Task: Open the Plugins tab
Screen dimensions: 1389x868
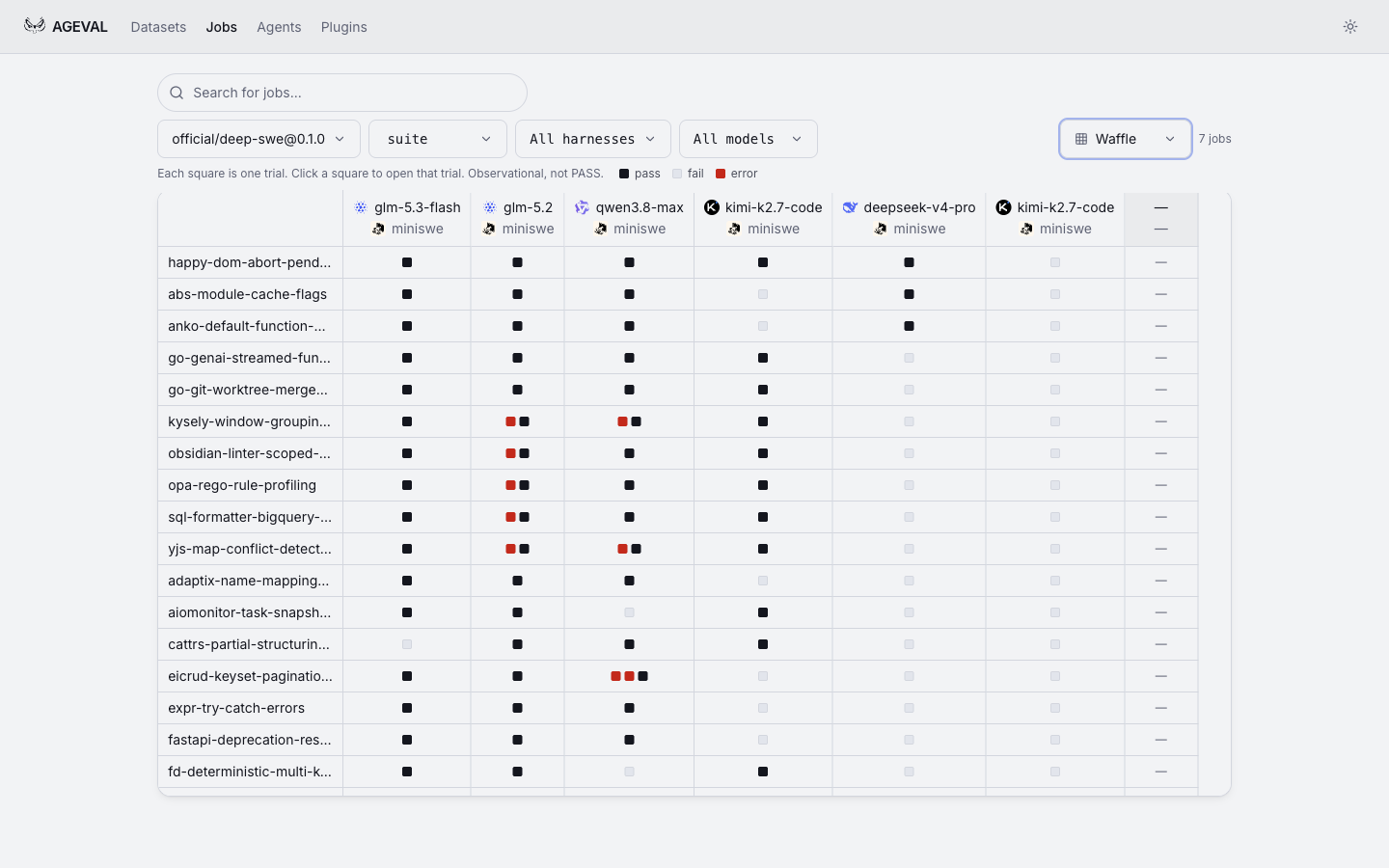Action: 344,27
